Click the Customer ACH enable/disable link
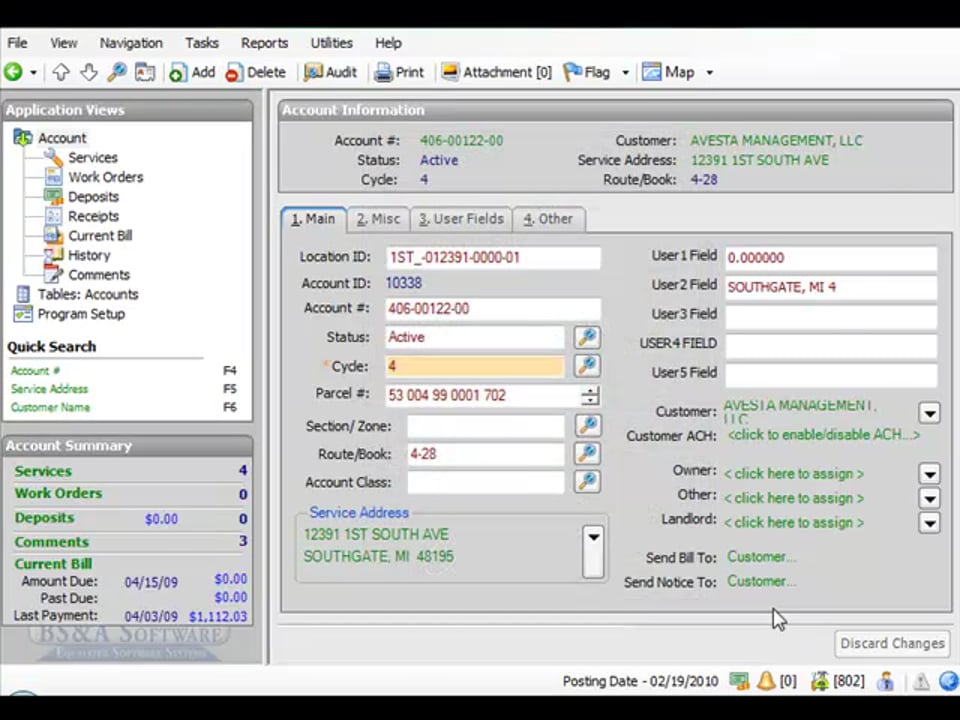960x720 pixels. point(823,435)
